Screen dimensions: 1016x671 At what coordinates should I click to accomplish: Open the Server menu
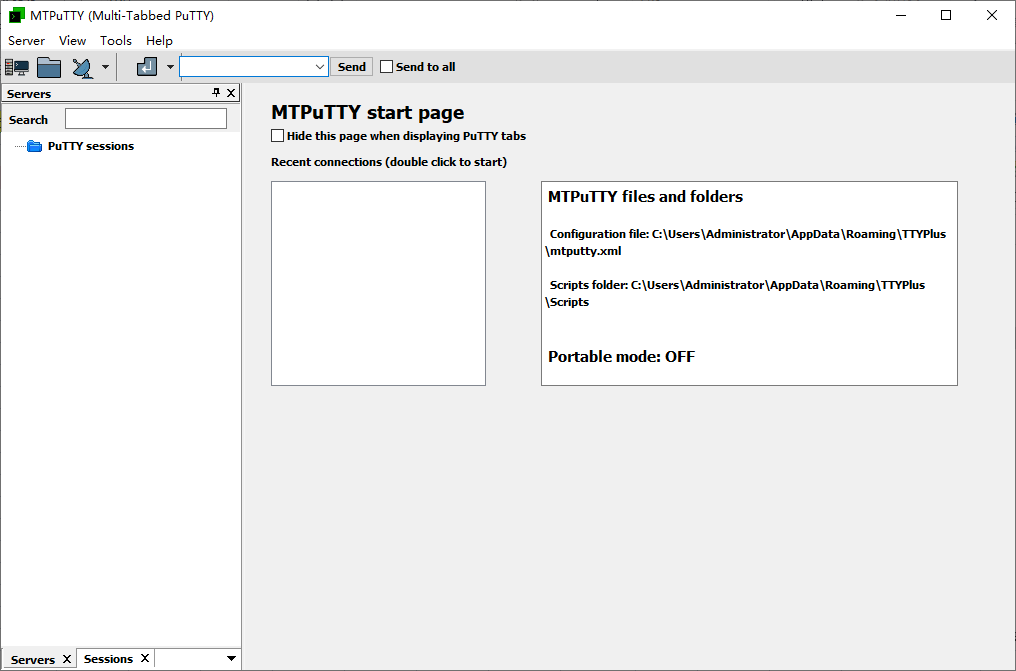tap(27, 40)
